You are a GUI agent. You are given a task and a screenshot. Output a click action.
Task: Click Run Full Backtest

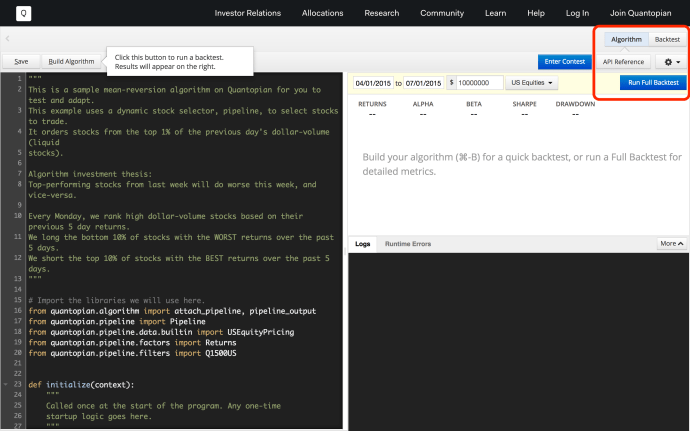pos(653,83)
